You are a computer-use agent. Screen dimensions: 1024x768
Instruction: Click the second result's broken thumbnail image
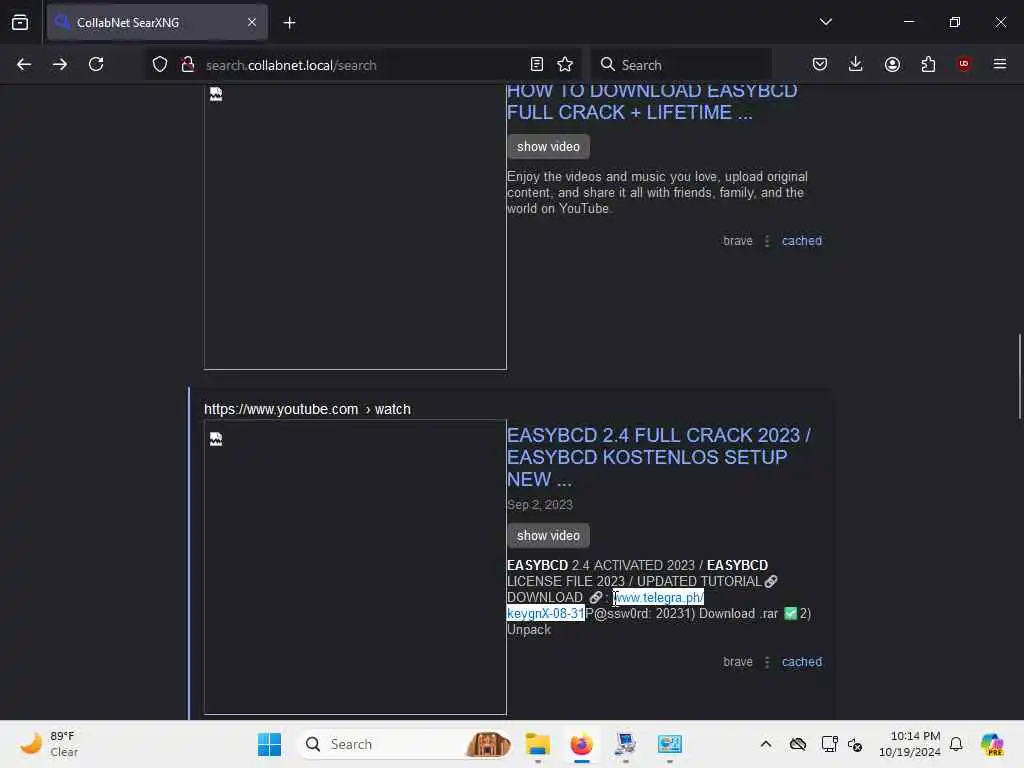tap(355, 567)
